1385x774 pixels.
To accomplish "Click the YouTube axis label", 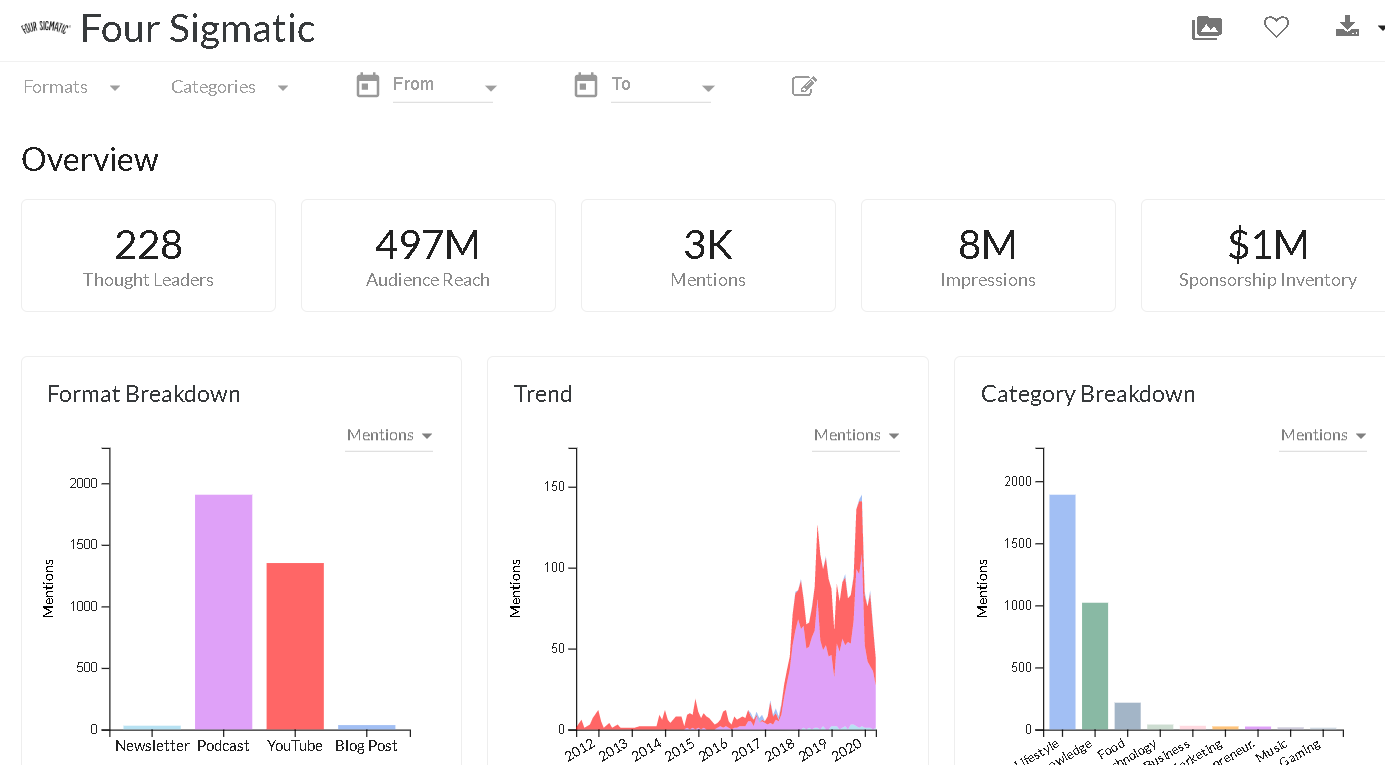I will click(x=295, y=746).
